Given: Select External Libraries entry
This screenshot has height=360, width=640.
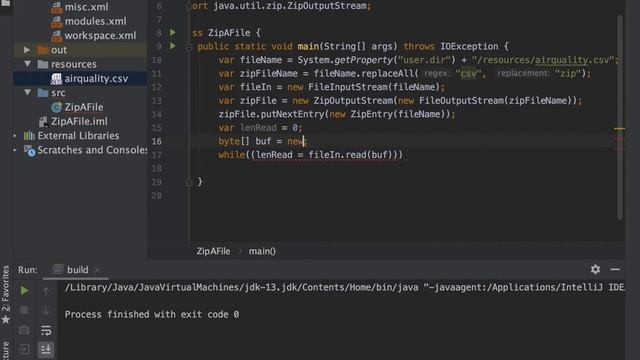Looking at the screenshot, I should 78,136.
